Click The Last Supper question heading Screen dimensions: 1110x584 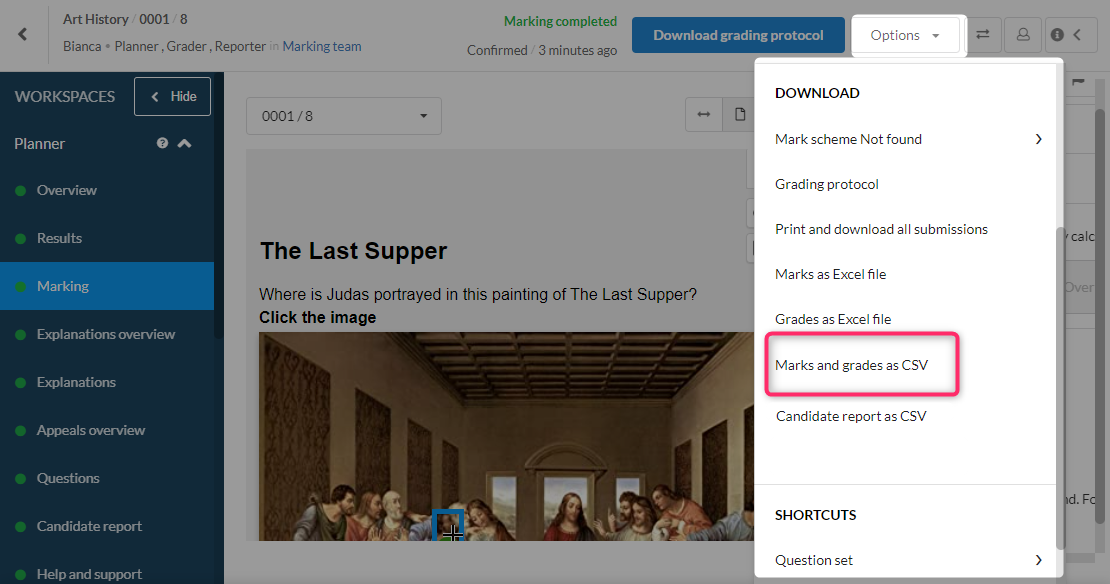pos(353,251)
